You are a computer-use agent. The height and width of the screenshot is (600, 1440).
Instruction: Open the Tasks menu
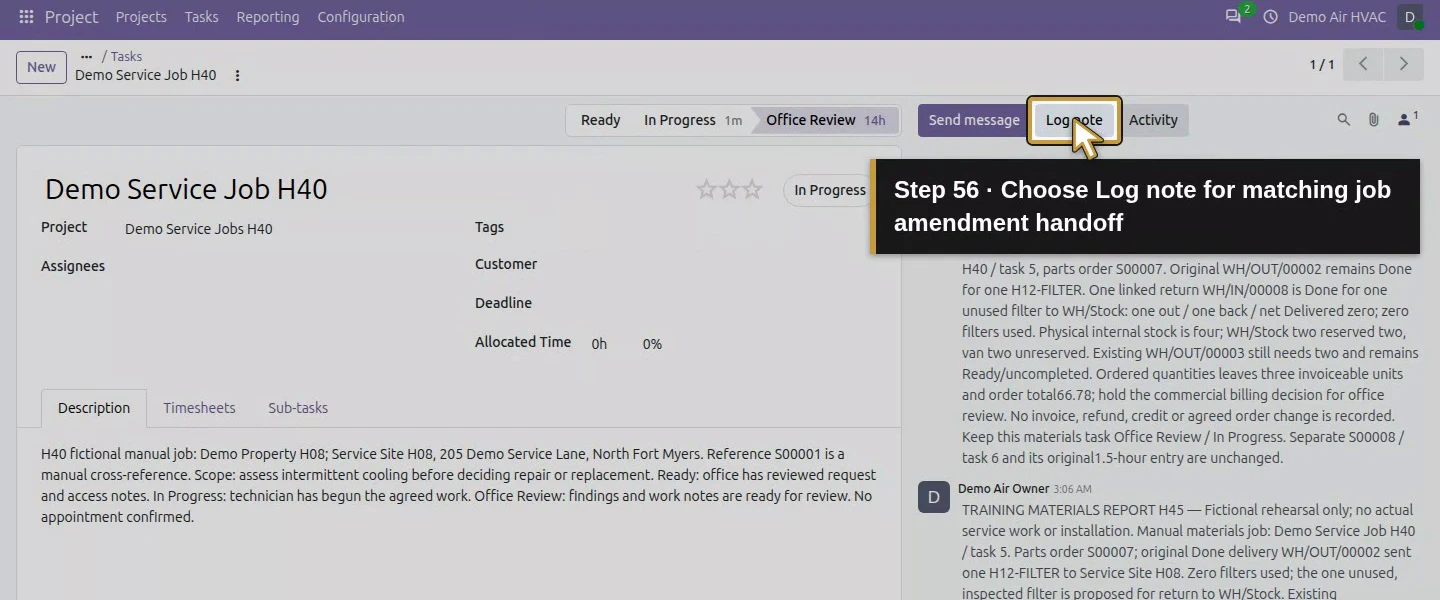pyautogui.click(x=201, y=17)
